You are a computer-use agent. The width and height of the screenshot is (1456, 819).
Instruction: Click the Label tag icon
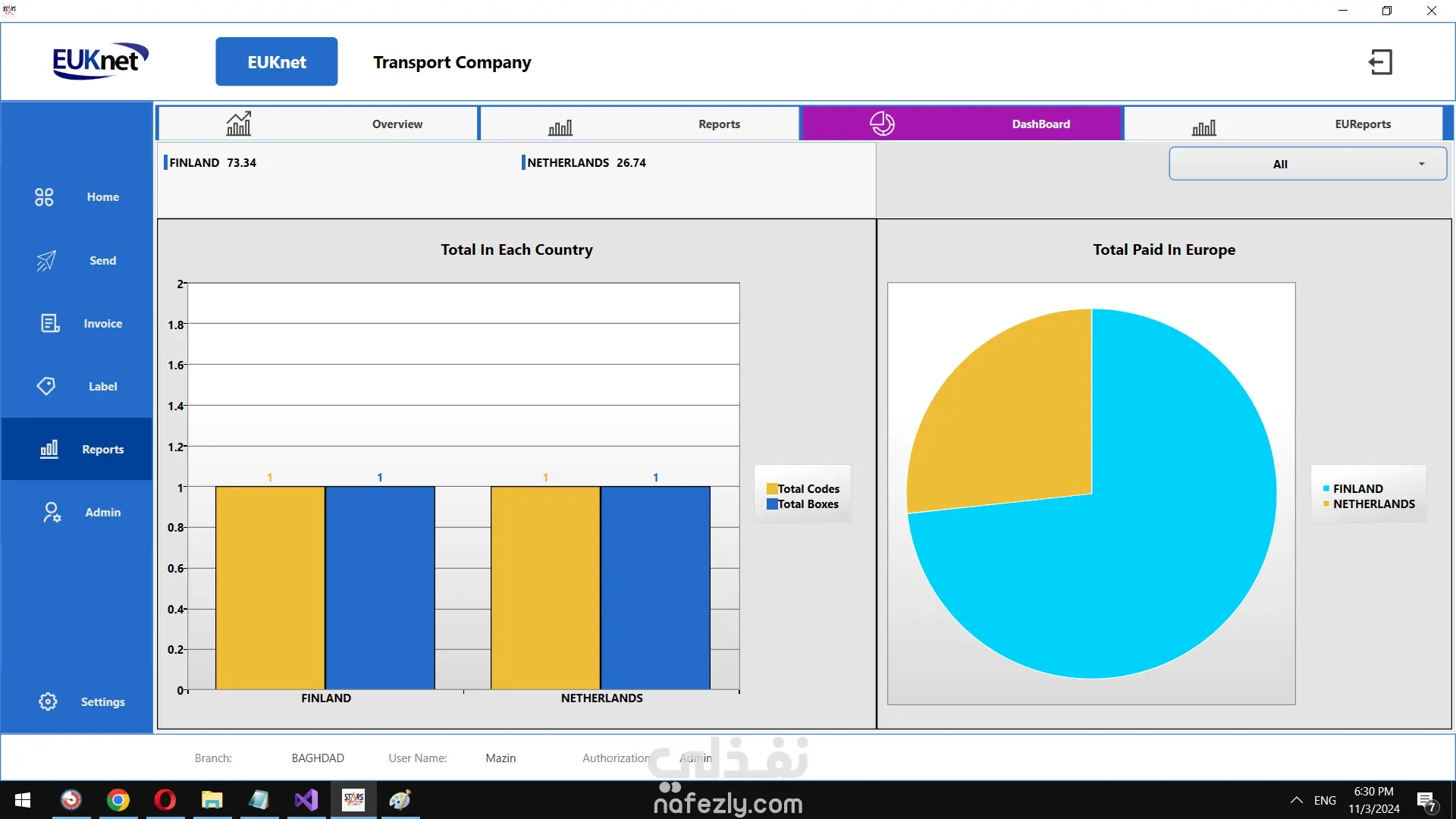pyautogui.click(x=46, y=386)
